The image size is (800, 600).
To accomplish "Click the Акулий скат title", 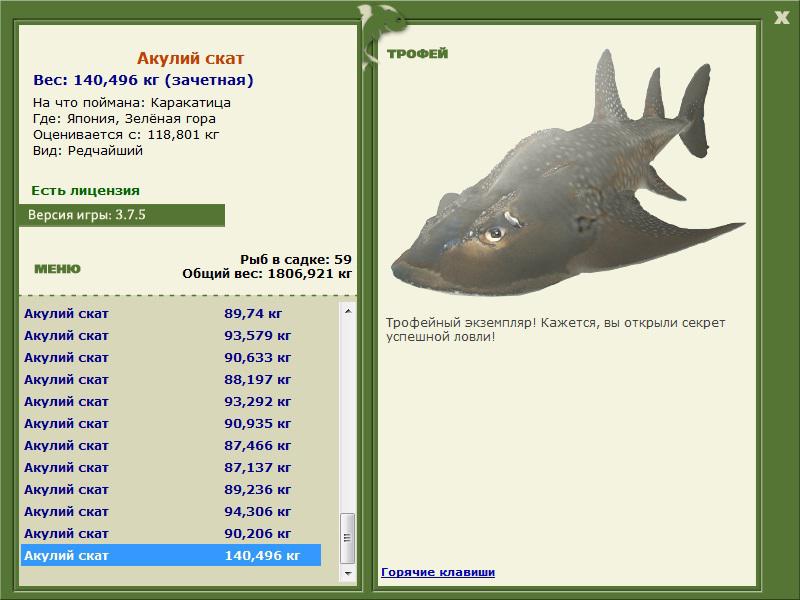I will pos(190,58).
